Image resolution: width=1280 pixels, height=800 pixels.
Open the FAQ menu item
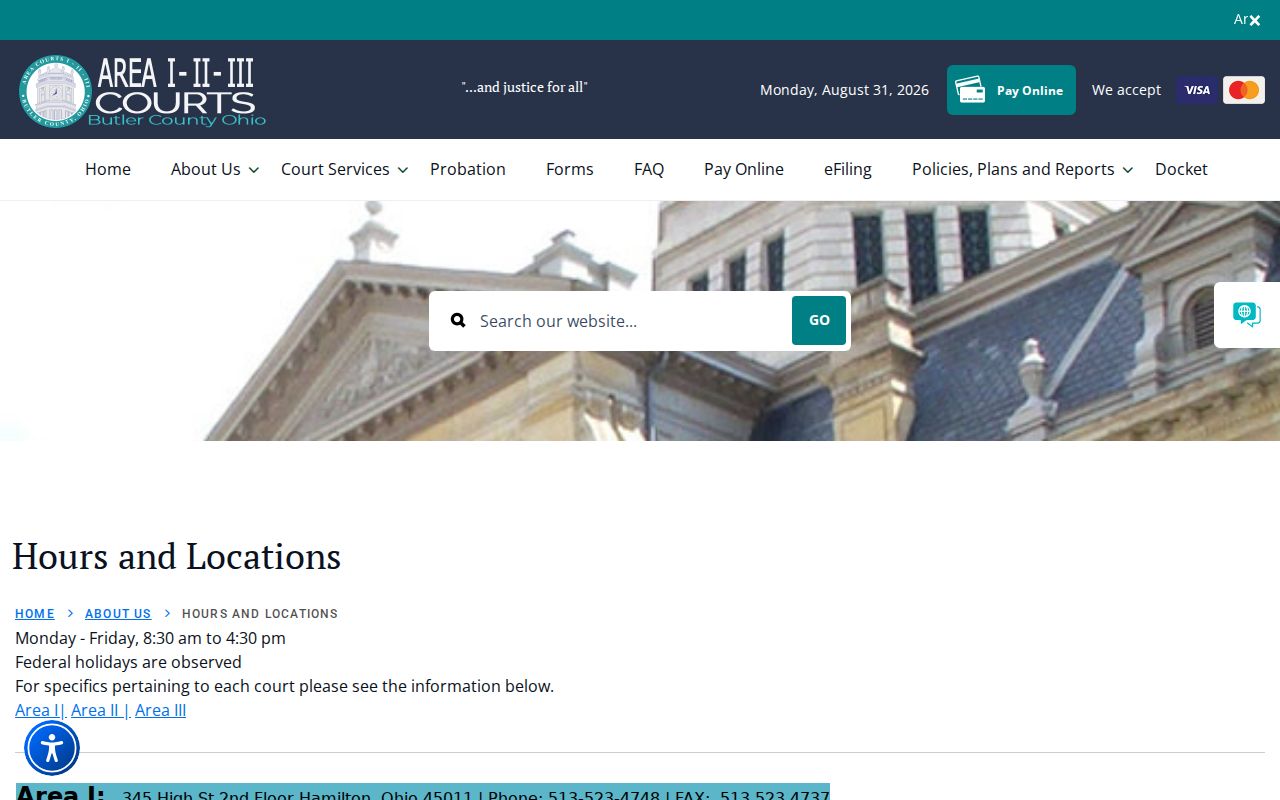649,169
